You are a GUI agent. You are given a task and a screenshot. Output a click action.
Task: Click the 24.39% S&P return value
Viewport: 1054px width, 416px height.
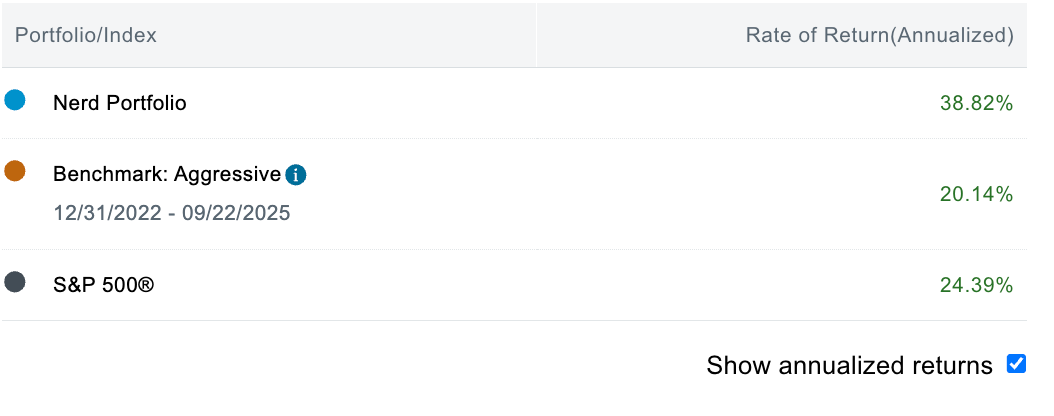point(976,286)
